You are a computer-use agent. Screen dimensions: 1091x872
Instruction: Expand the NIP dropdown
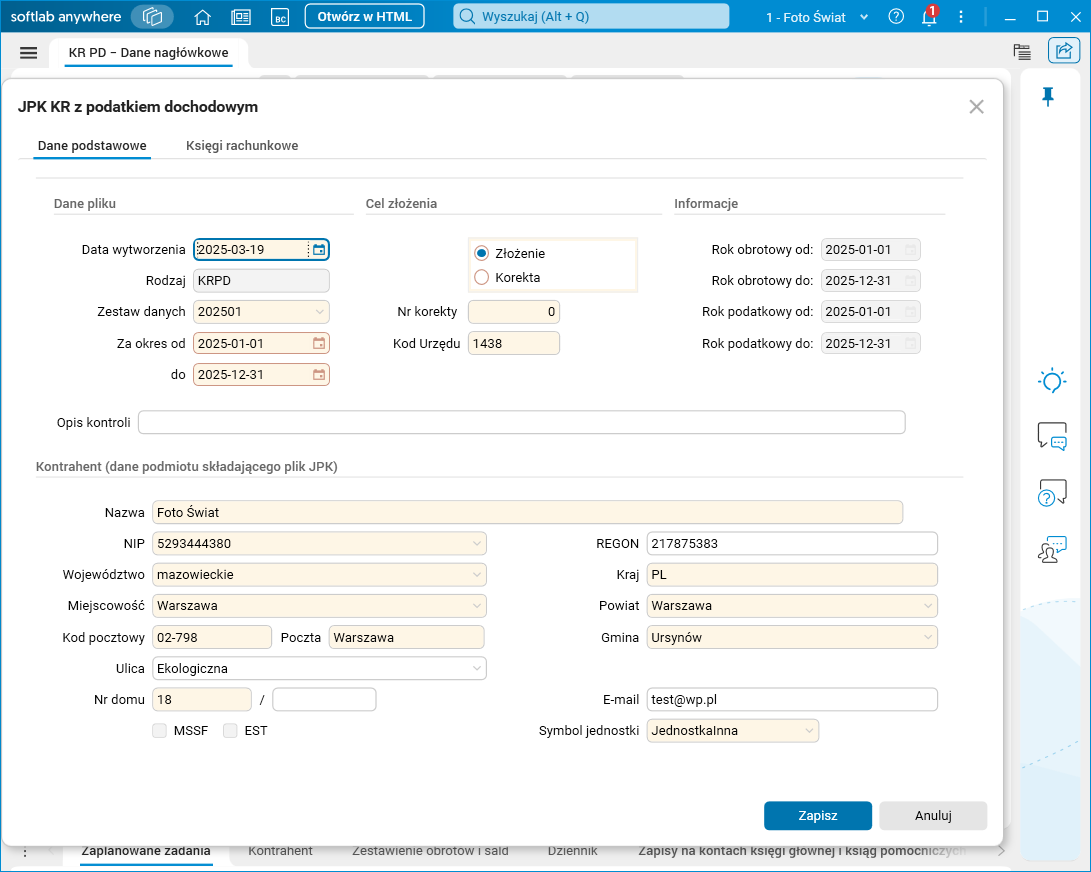coord(477,544)
